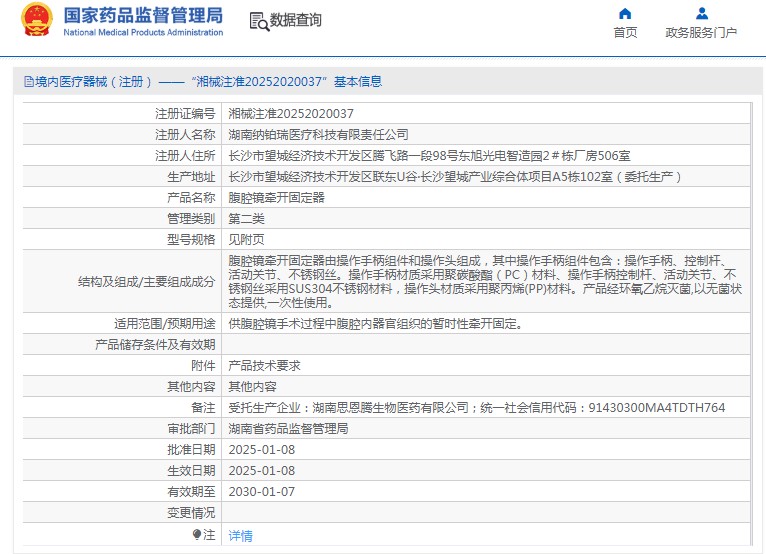This screenshot has height=554, width=766.
Task: Click 其他内容 value cell
Action: coord(253,387)
